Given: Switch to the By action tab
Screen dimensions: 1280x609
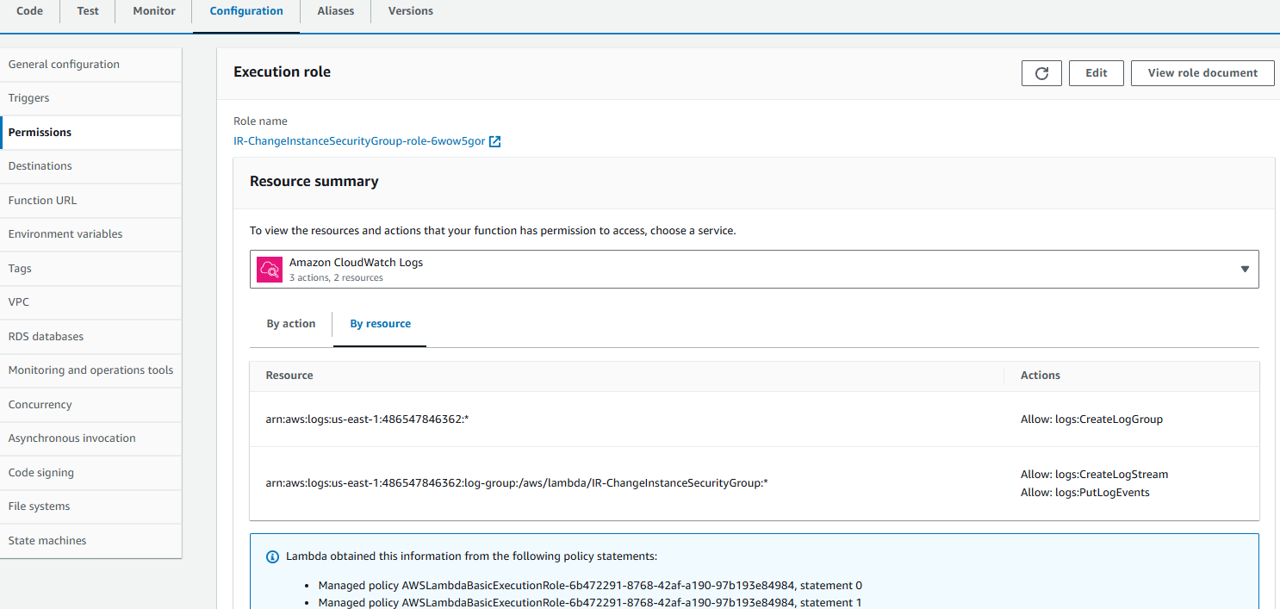Looking at the screenshot, I should tap(291, 324).
